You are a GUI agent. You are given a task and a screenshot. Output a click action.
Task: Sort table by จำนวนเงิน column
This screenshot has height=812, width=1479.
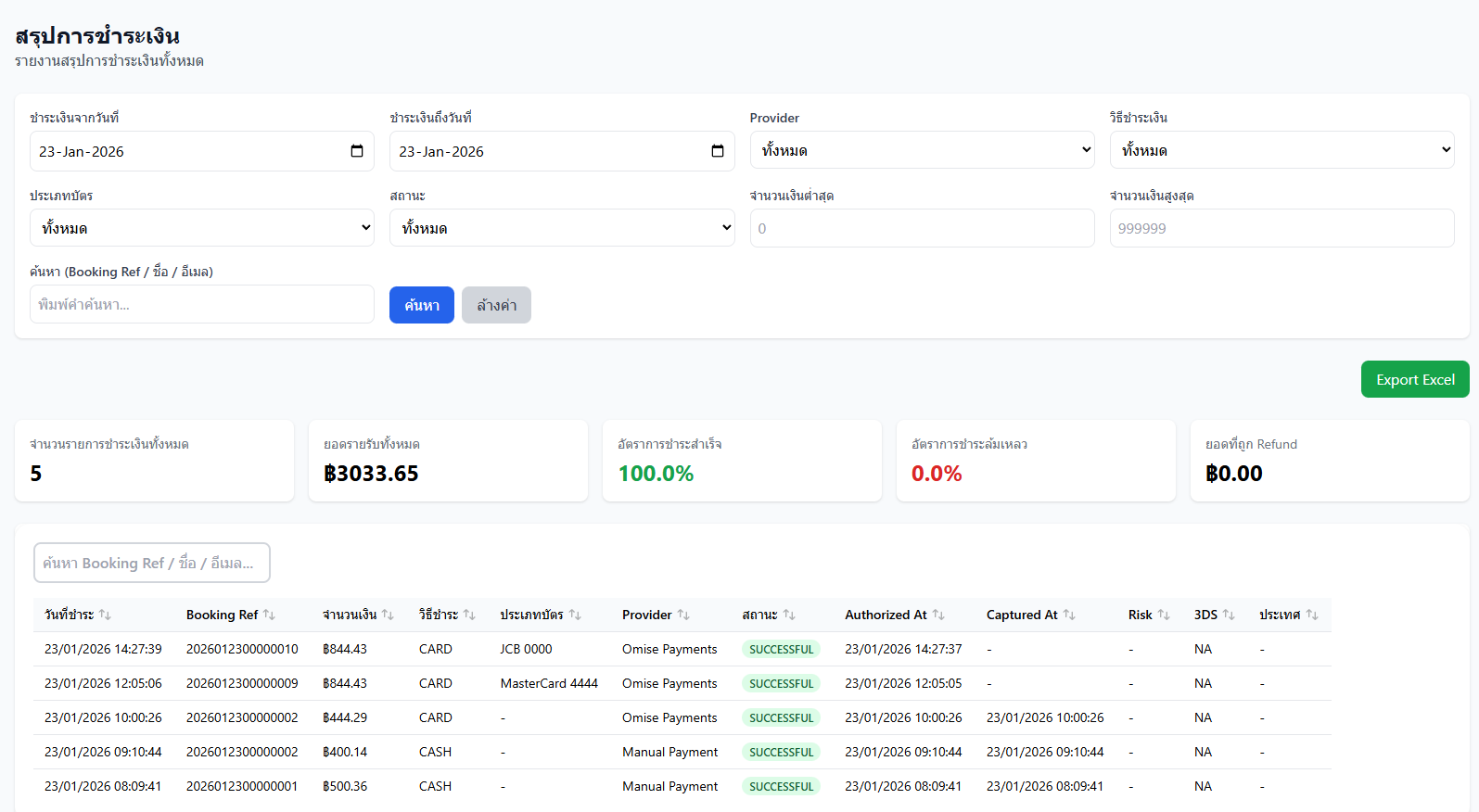click(x=358, y=615)
